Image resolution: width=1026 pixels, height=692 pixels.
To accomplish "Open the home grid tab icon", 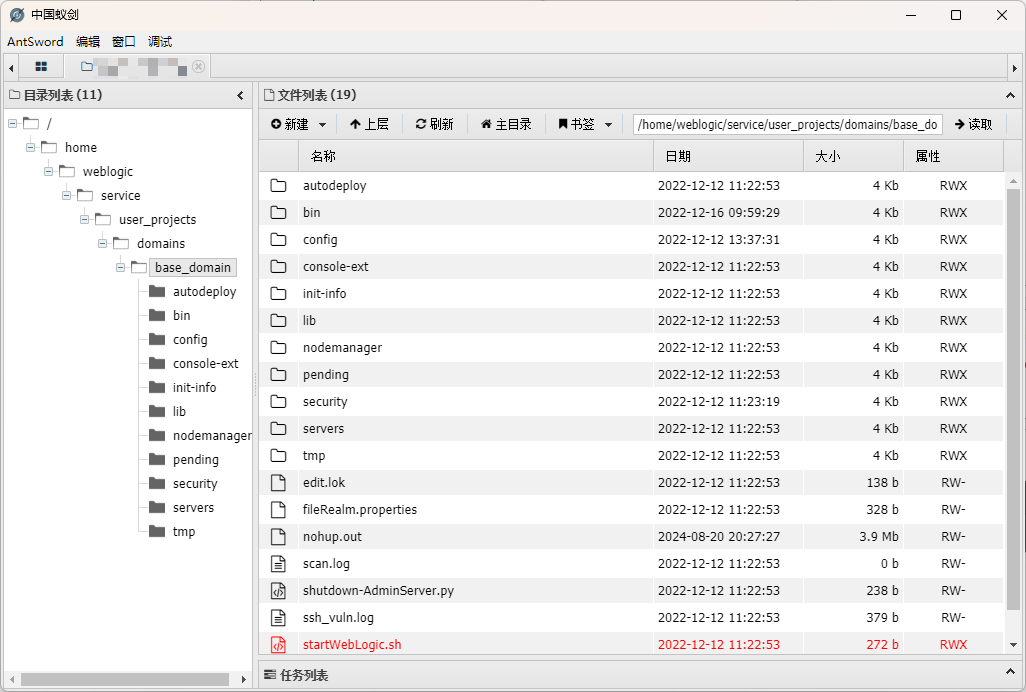I will point(41,67).
